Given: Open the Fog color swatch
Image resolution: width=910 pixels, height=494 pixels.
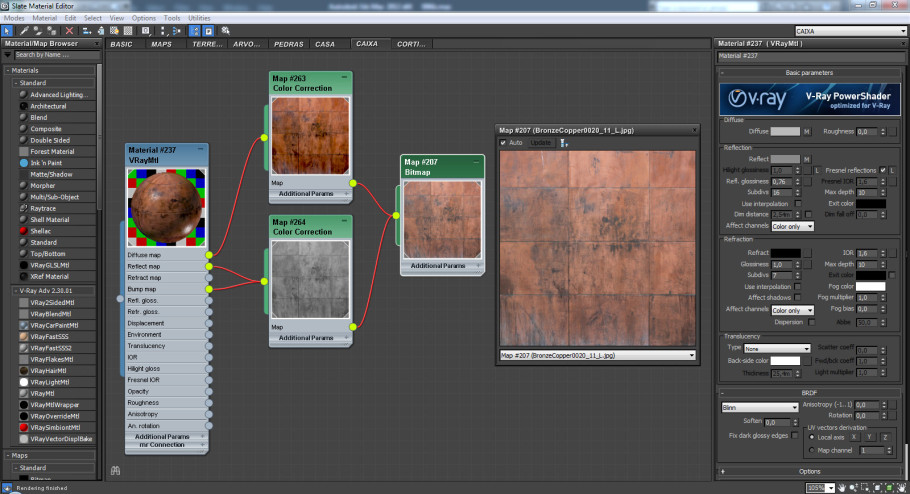Looking at the screenshot, I should click(x=871, y=286).
